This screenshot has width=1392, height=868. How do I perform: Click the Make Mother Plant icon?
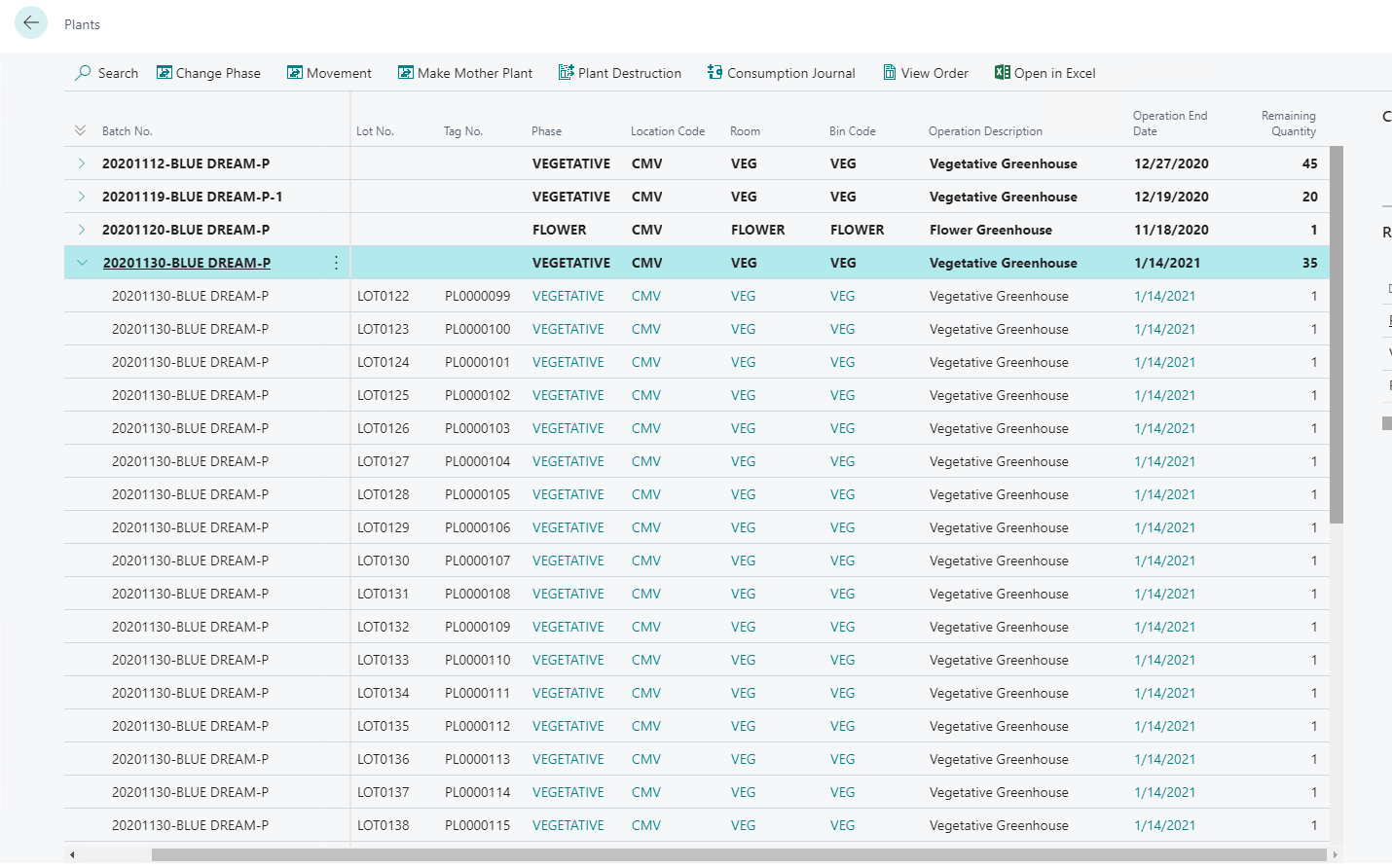pos(406,73)
